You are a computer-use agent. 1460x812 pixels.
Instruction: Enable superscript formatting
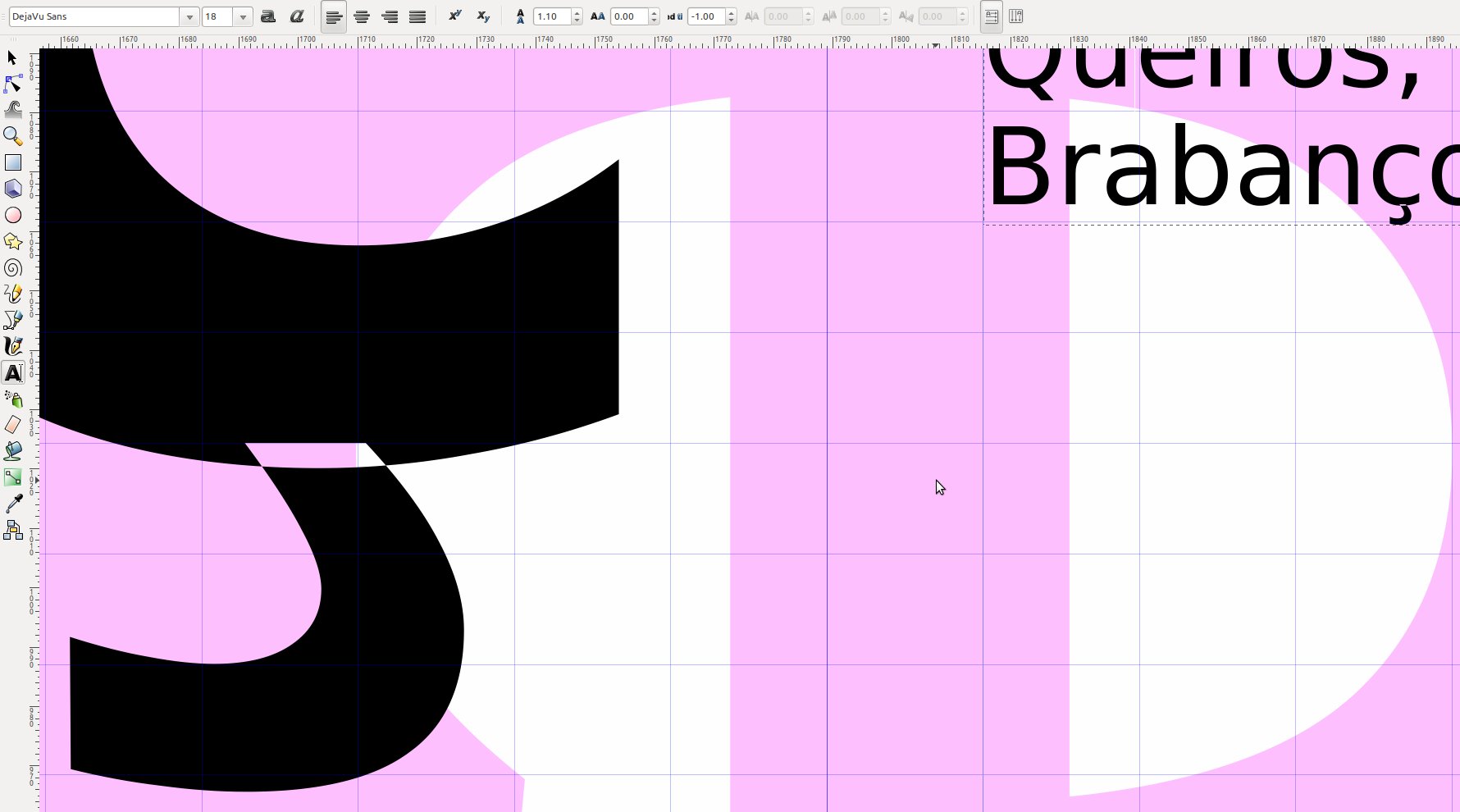point(455,16)
